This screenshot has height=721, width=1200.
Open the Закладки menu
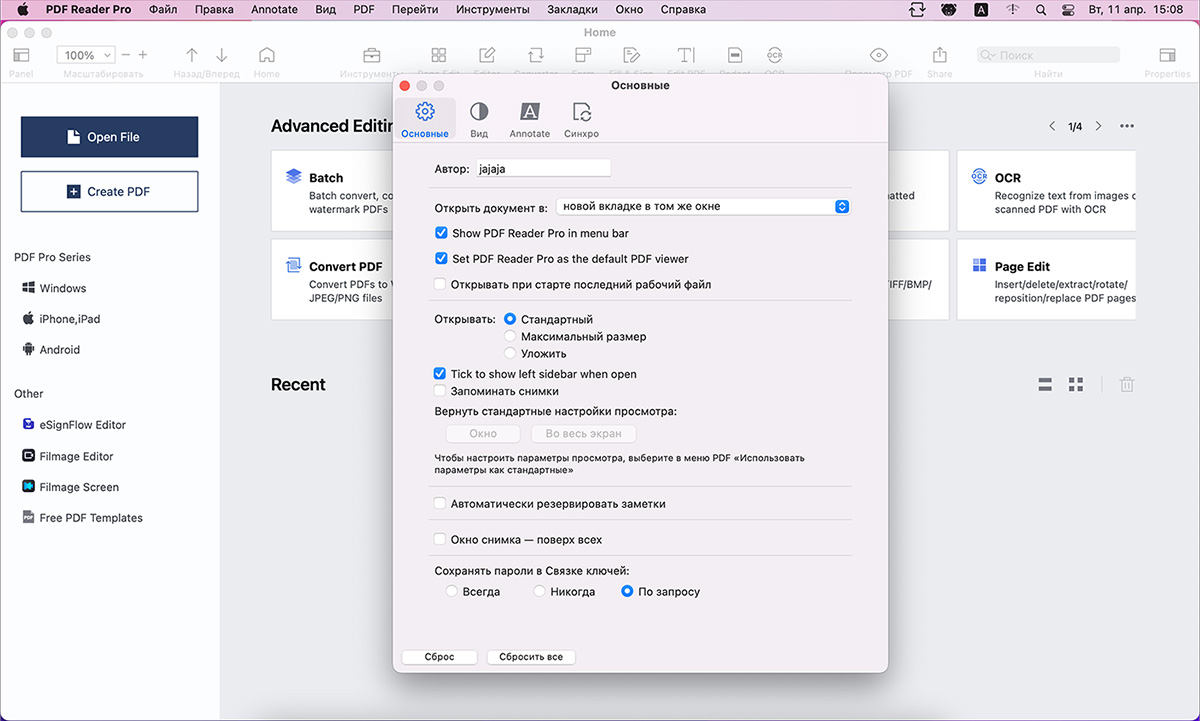tap(572, 10)
